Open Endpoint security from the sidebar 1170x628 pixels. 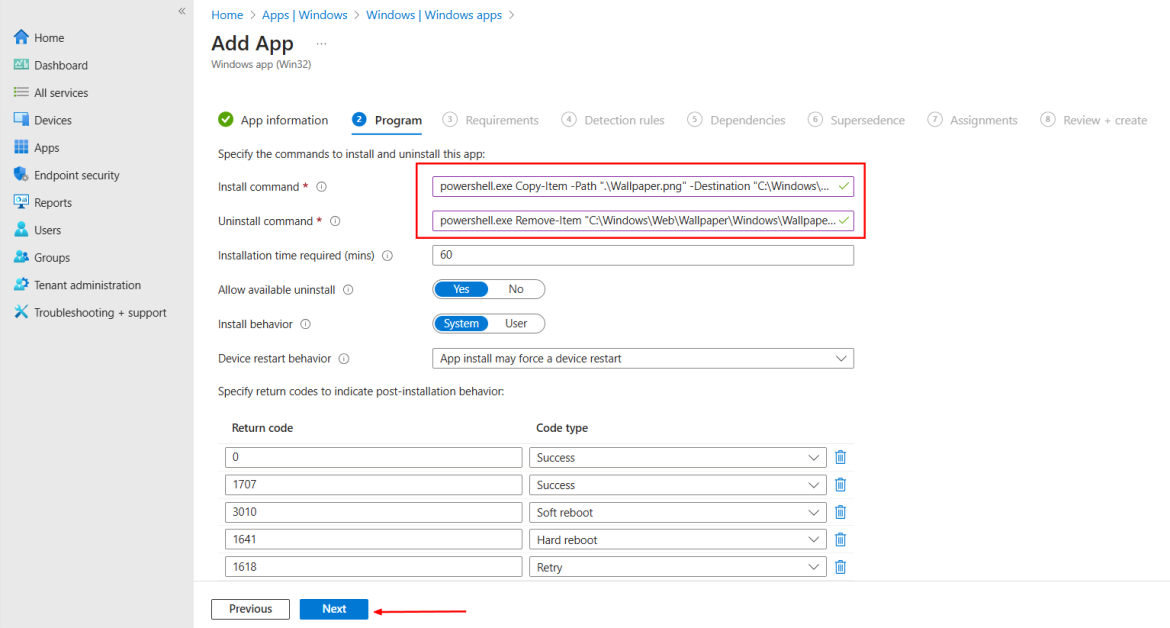73,174
